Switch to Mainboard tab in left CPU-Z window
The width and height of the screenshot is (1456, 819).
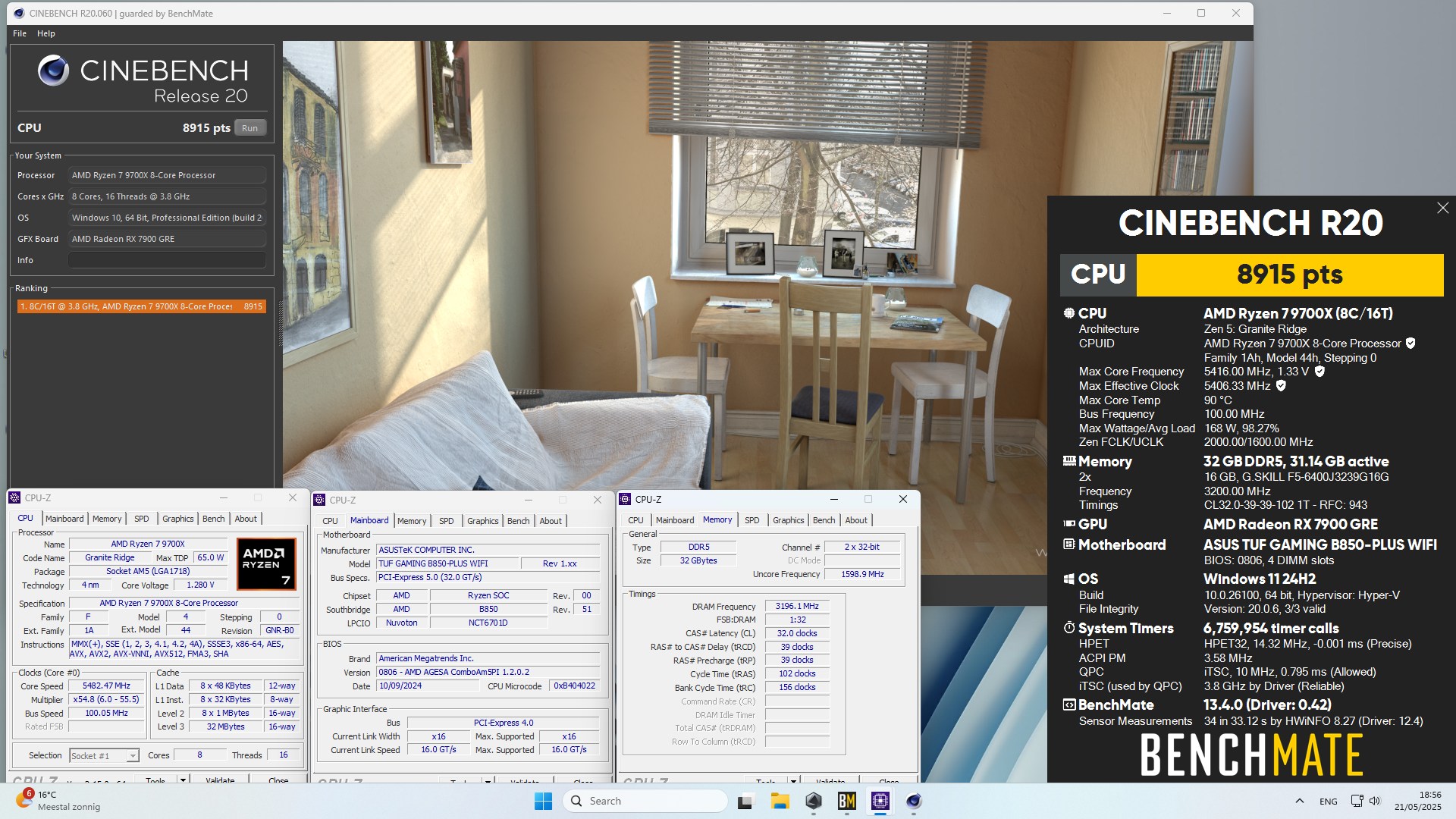[64, 519]
